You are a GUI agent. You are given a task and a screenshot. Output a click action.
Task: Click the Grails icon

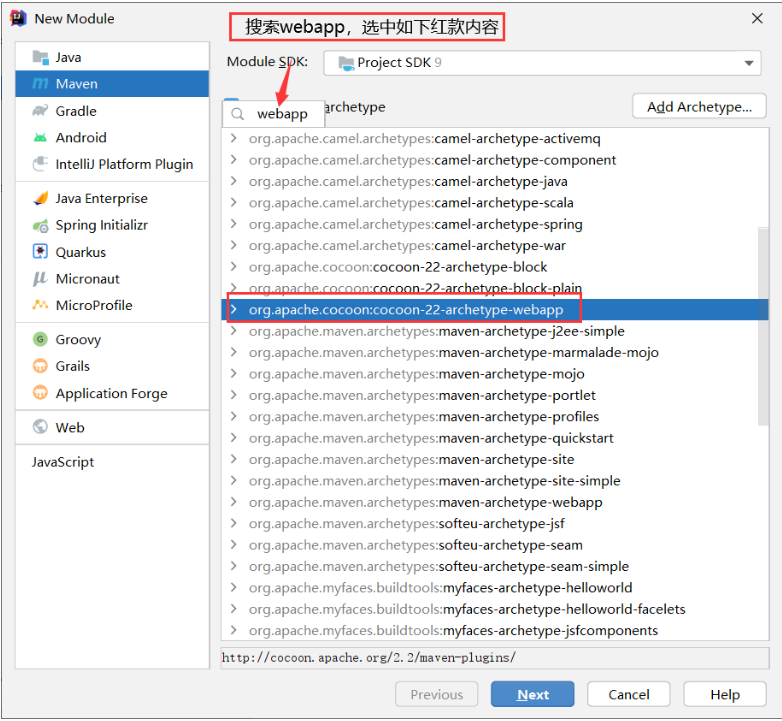(x=40, y=366)
